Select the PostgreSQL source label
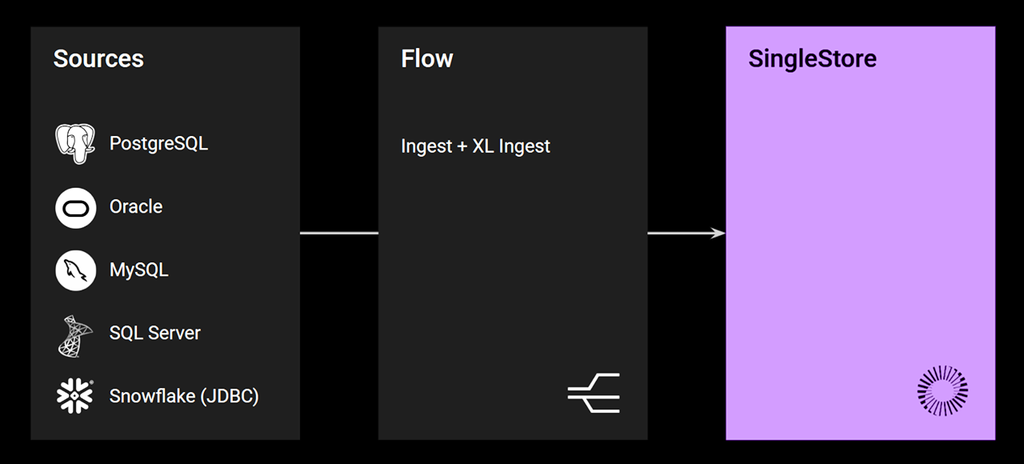Image resolution: width=1024 pixels, height=464 pixels. pos(159,144)
